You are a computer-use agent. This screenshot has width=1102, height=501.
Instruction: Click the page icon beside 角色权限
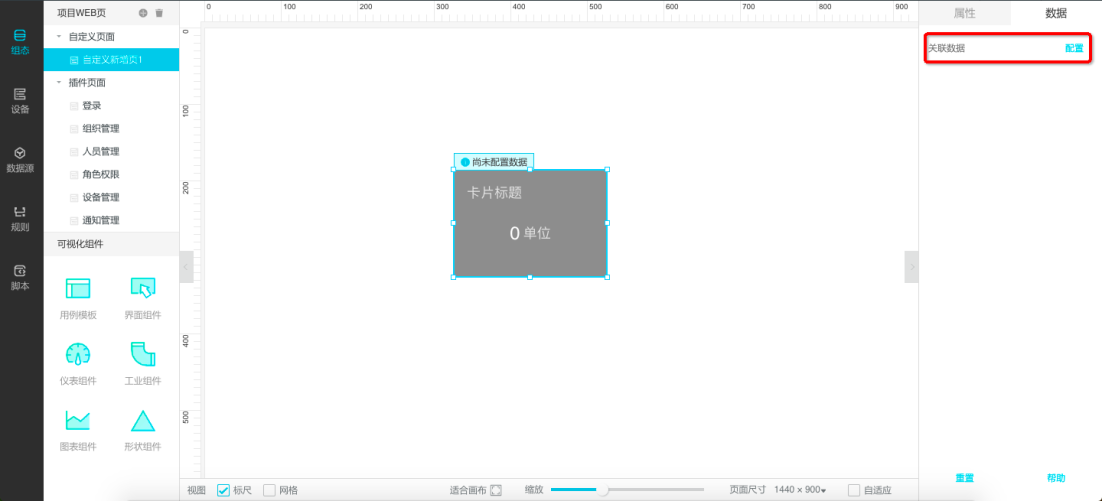(x=74, y=174)
